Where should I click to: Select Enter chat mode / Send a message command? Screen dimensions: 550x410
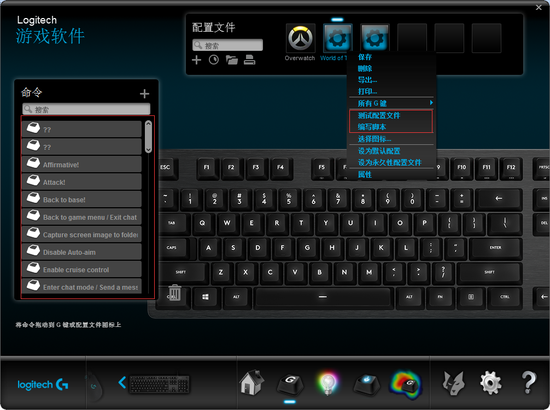81,287
